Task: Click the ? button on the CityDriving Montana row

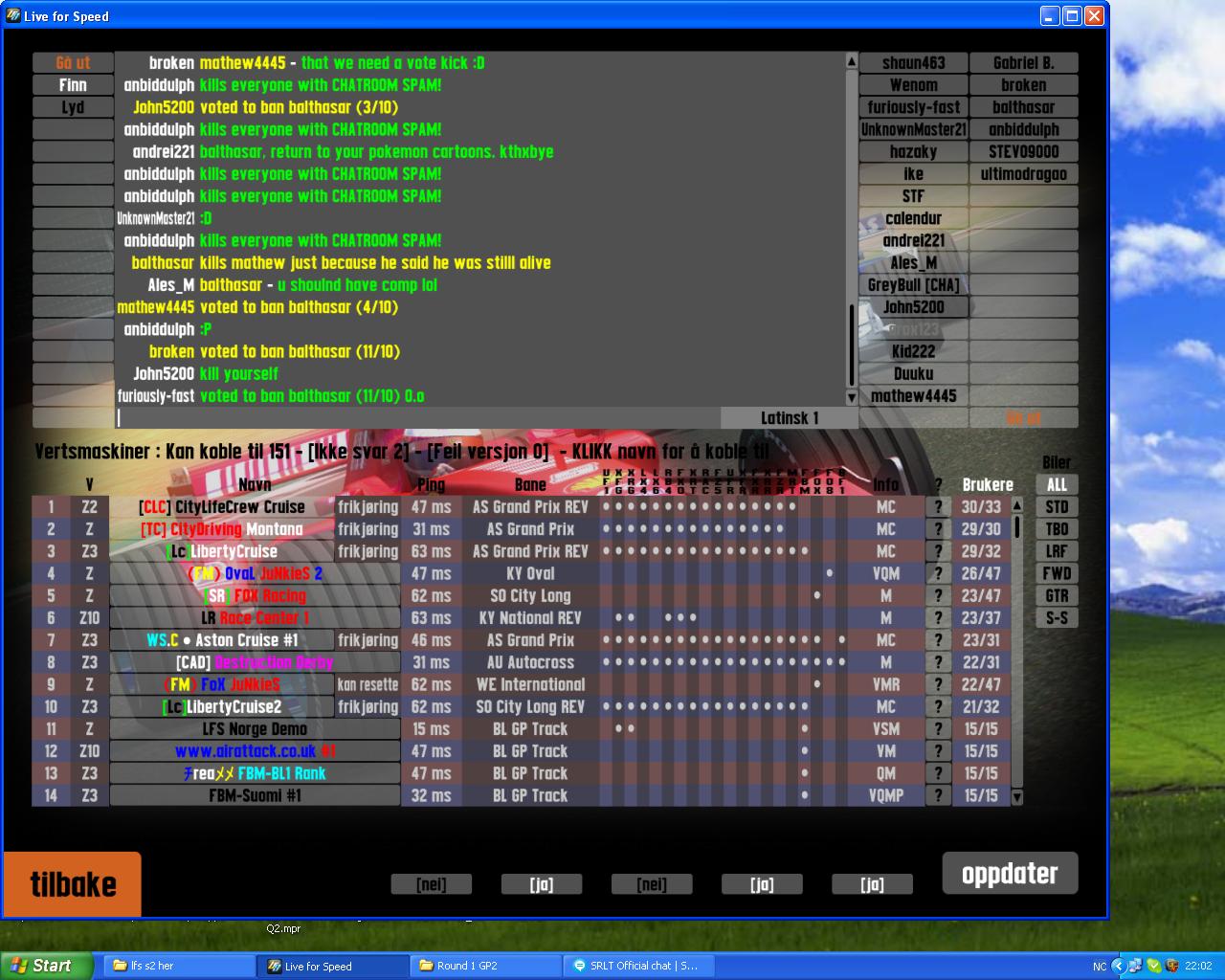Action: (938, 529)
